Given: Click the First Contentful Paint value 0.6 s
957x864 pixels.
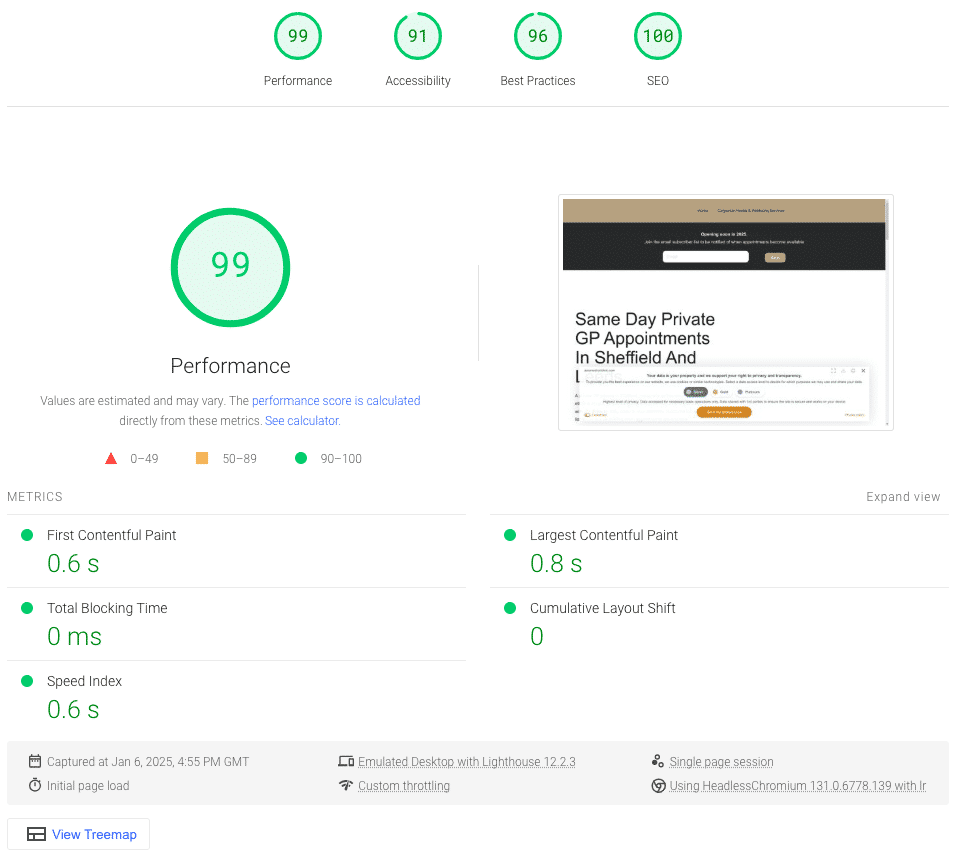Looking at the screenshot, I should 73,563.
